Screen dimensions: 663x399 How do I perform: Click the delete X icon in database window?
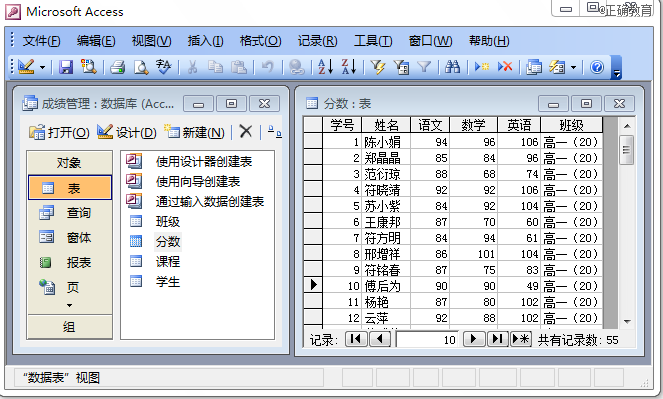(246, 132)
